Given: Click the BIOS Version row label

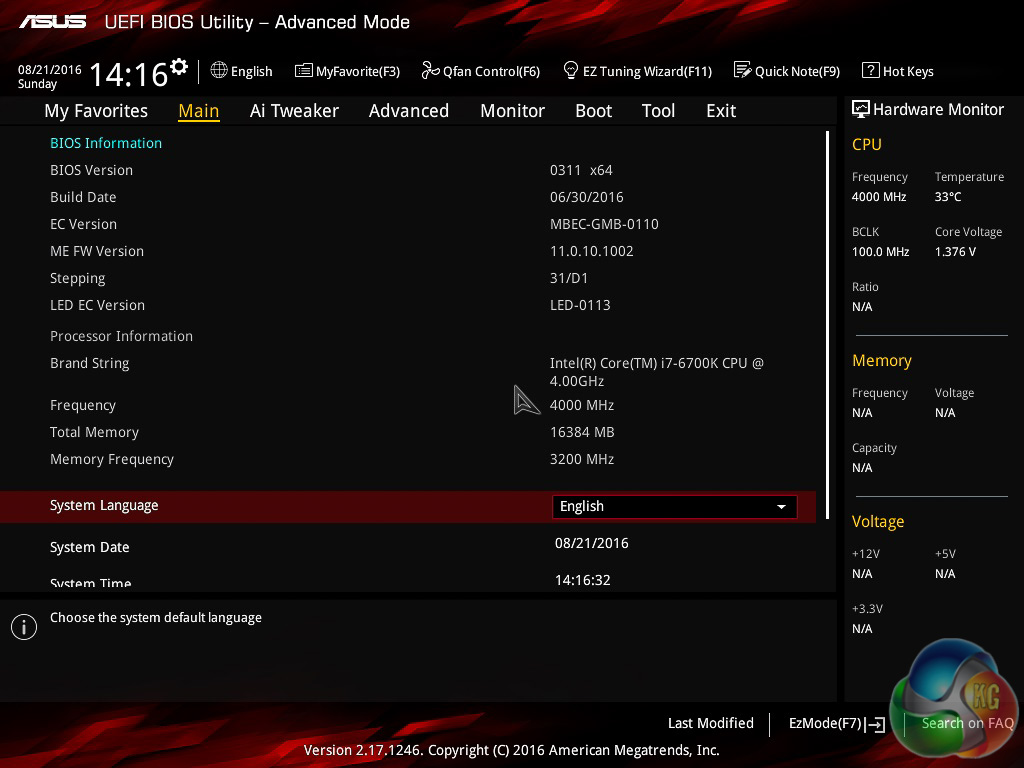Looking at the screenshot, I should 91,170.
